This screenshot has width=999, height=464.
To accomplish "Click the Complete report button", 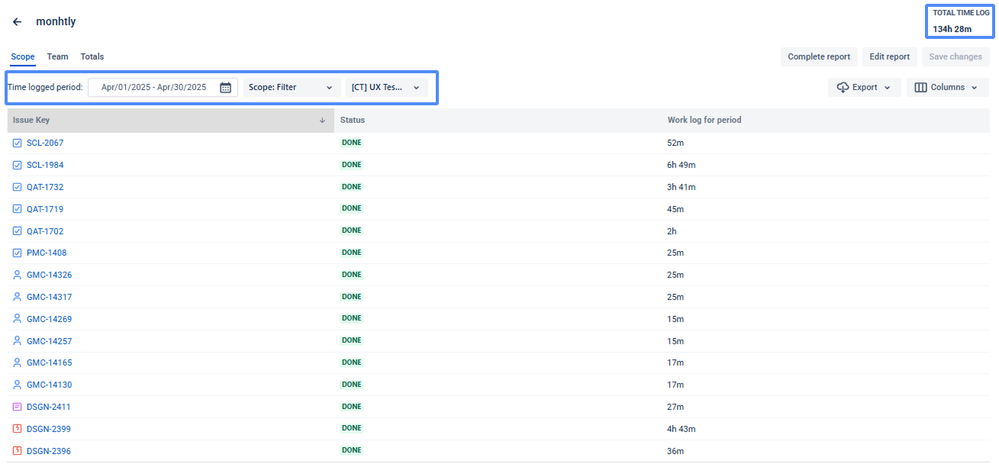I will click(819, 57).
